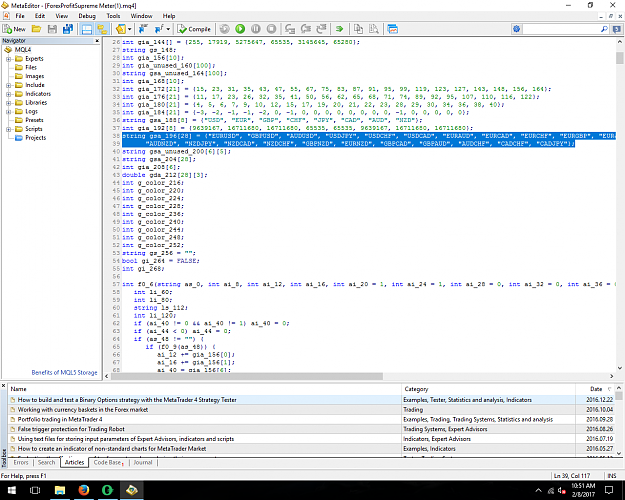Open 'Portfolio trading in MetaTrader 4' article
The height and width of the screenshot is (500, 625).
[60, 419]
